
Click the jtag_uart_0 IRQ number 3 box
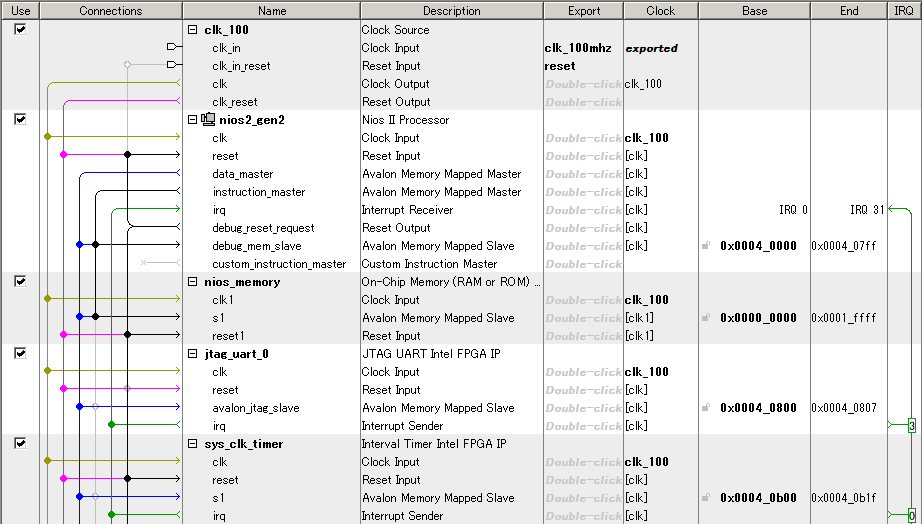point(912,427)
